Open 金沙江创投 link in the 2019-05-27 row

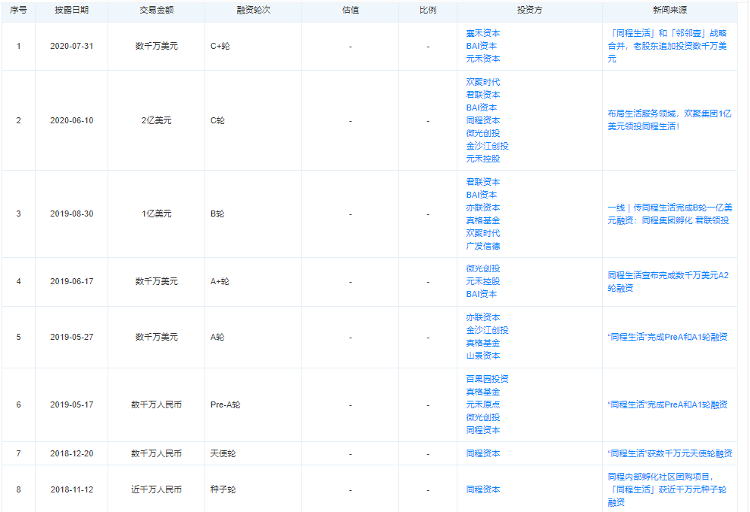[487, 330]
